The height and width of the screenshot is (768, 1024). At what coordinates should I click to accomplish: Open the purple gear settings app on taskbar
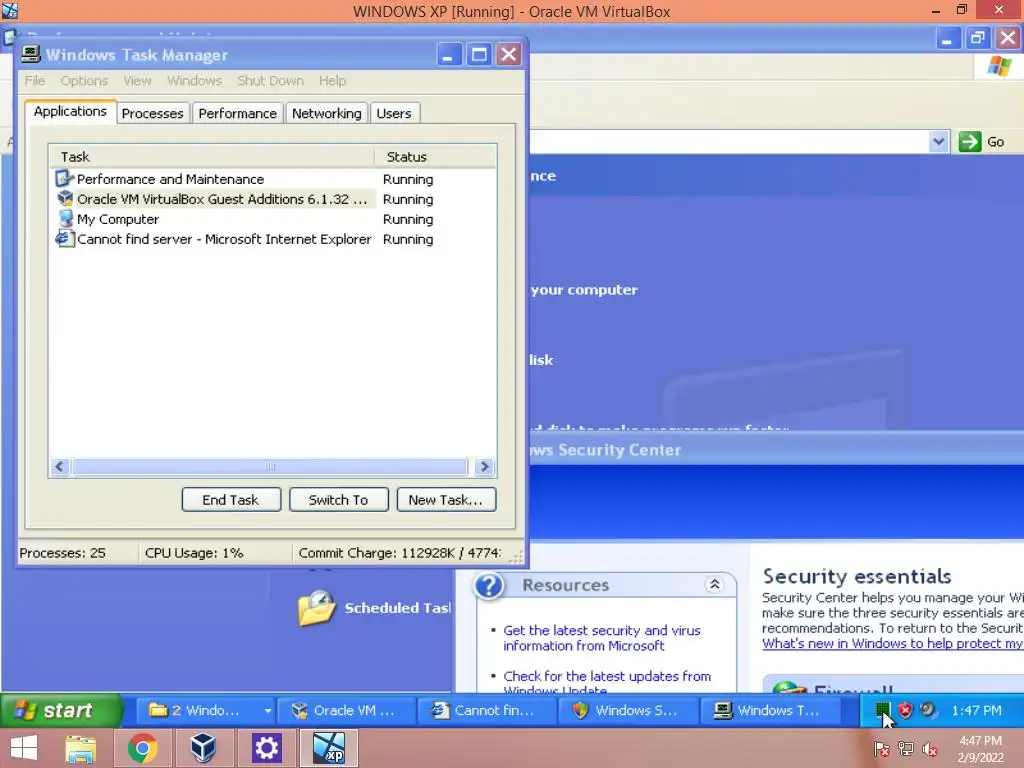pos(266,748)
